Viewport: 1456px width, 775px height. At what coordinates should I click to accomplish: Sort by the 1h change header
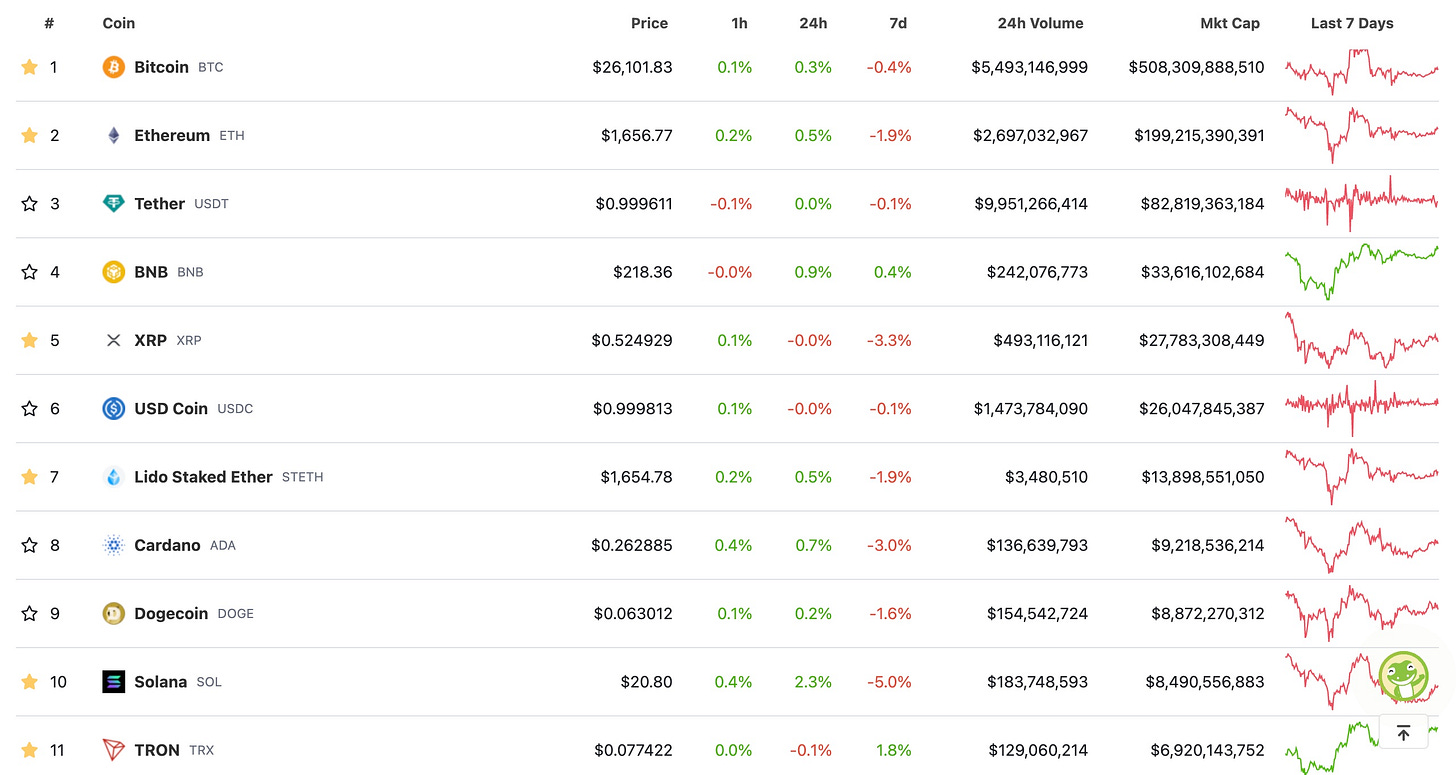click(739, 23)
